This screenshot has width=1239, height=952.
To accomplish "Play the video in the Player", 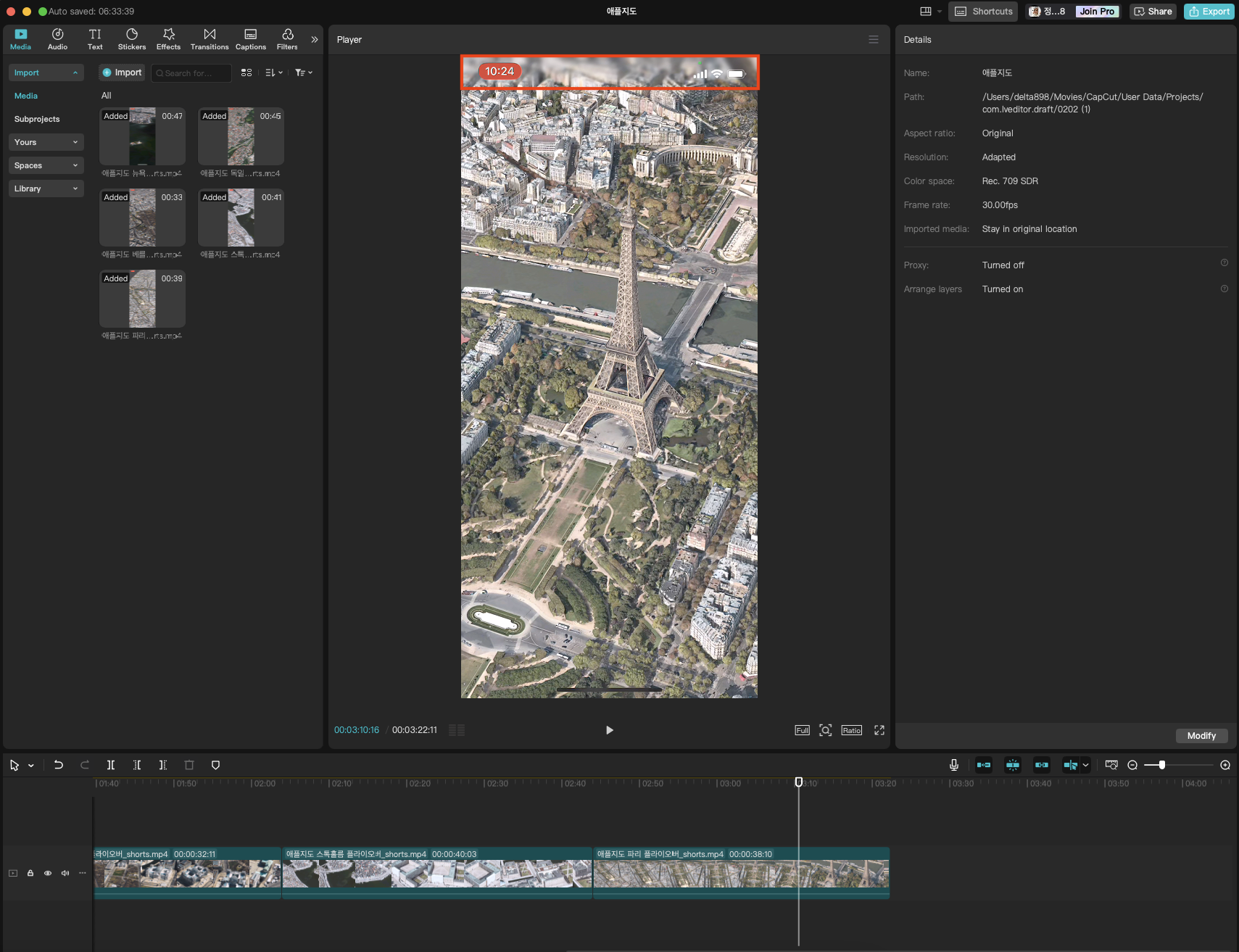I will (609, 730).
